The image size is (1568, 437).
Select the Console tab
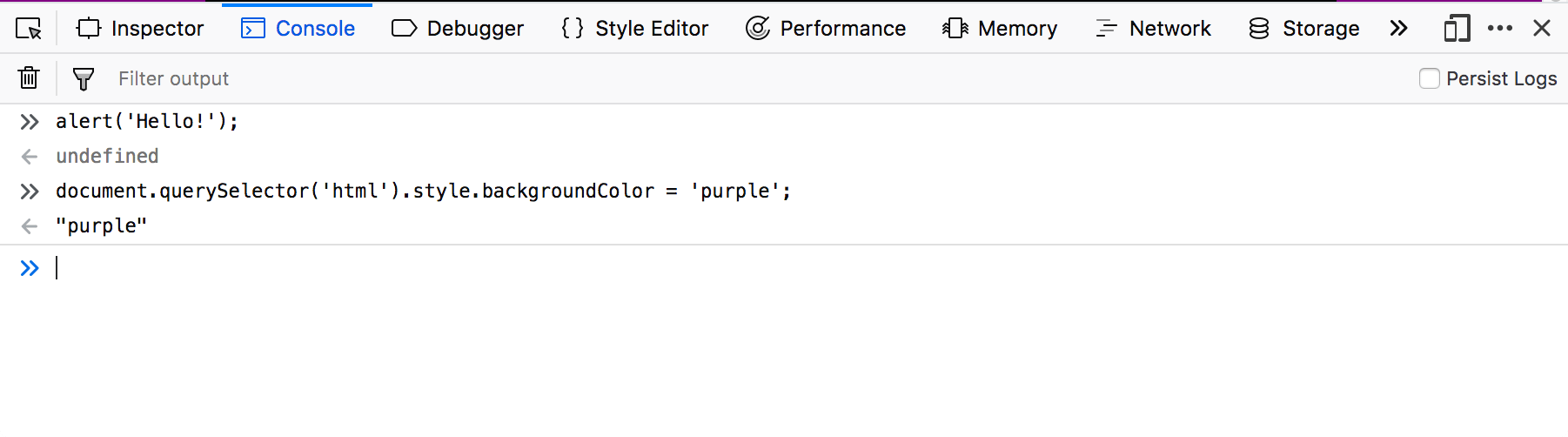coord(298,29)
